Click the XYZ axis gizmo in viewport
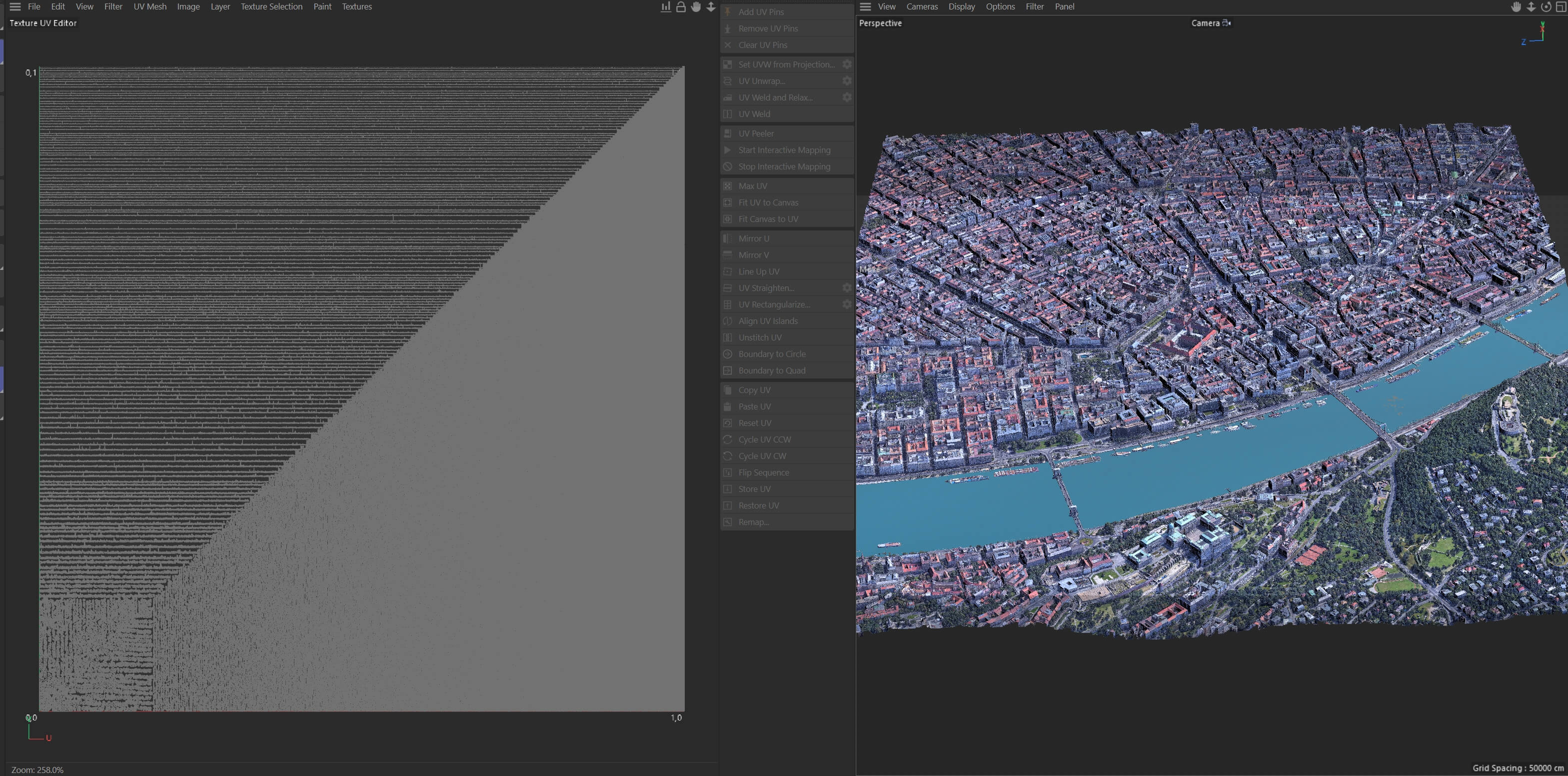This screenshot has height=776, width=1568. 1534,33
